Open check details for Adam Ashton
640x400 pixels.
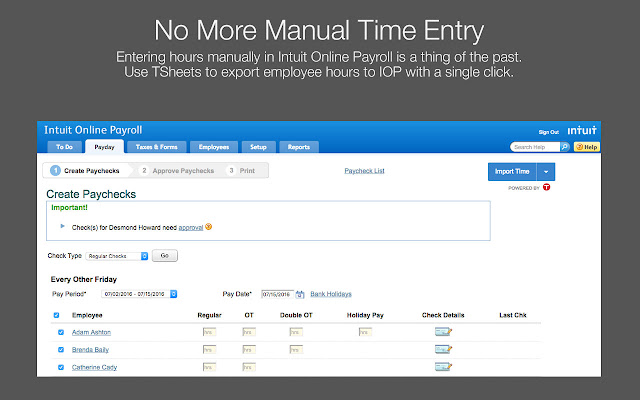[443, 332]
